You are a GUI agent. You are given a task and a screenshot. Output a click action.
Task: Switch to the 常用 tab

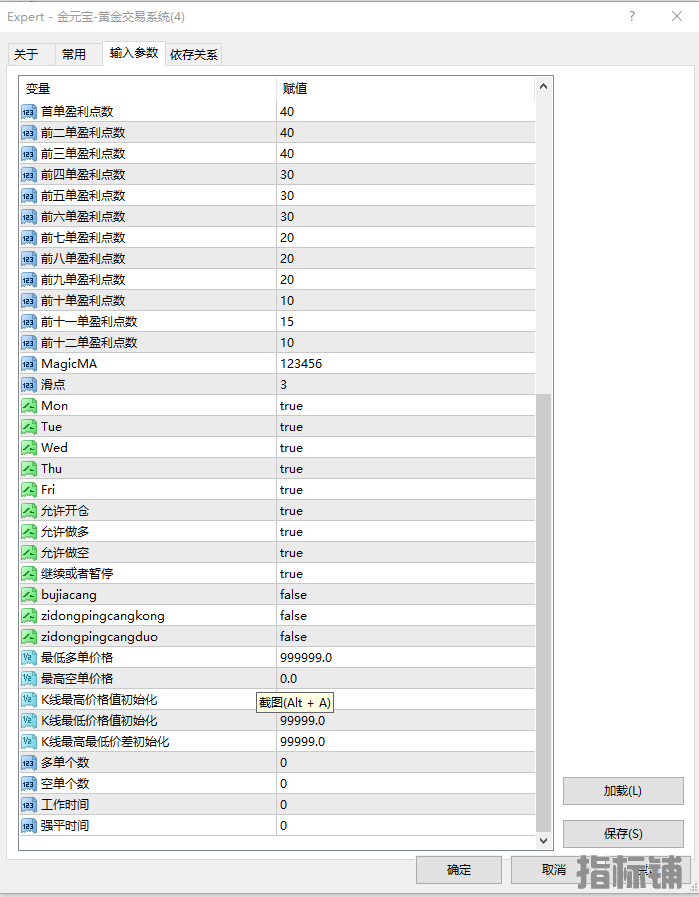point(79,54)
